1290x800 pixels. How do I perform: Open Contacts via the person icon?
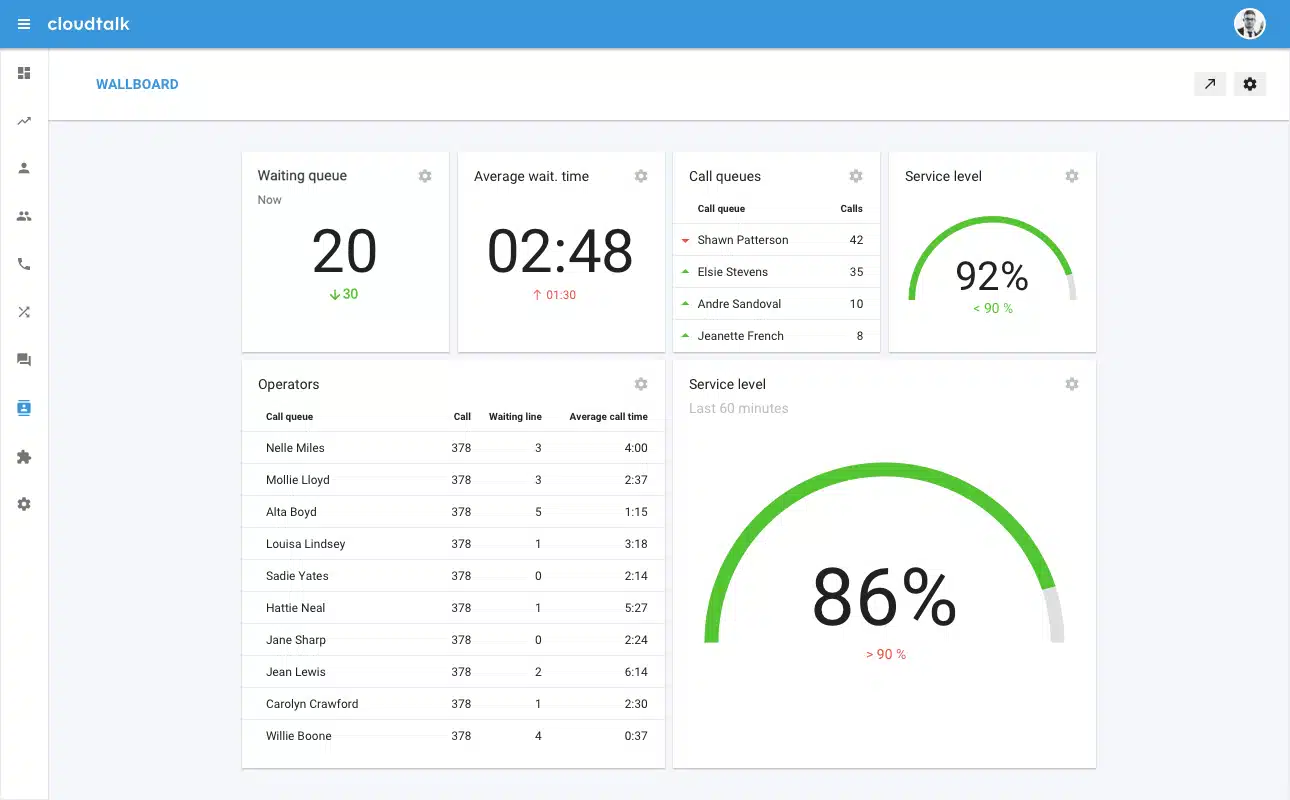click(23, 168)
